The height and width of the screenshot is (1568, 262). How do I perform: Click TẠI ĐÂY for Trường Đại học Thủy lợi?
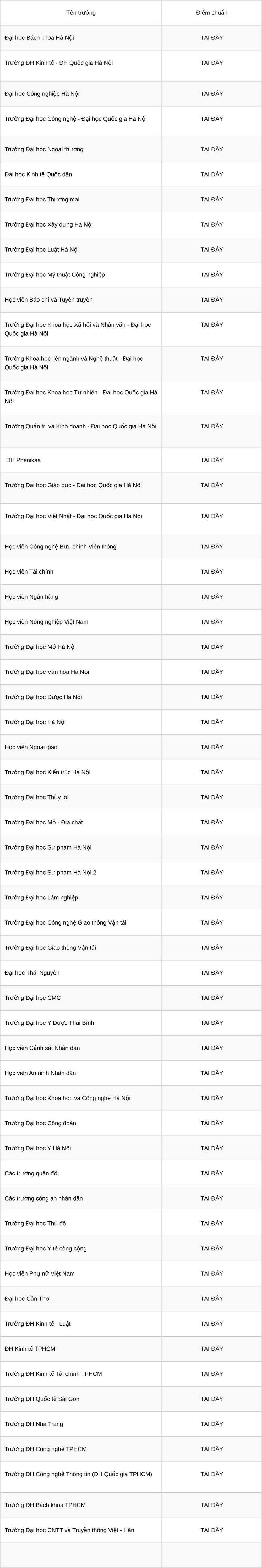point(211,797)
